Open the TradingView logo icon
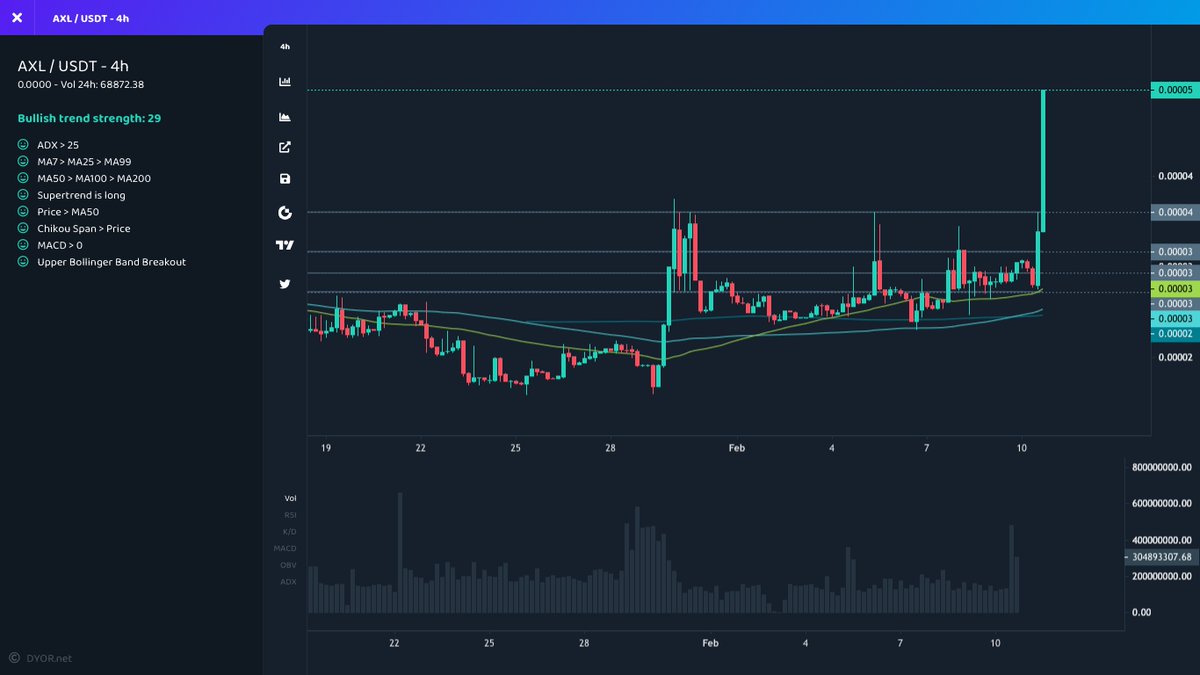This screenshot has width=1200, height=675. pos(285,245)
